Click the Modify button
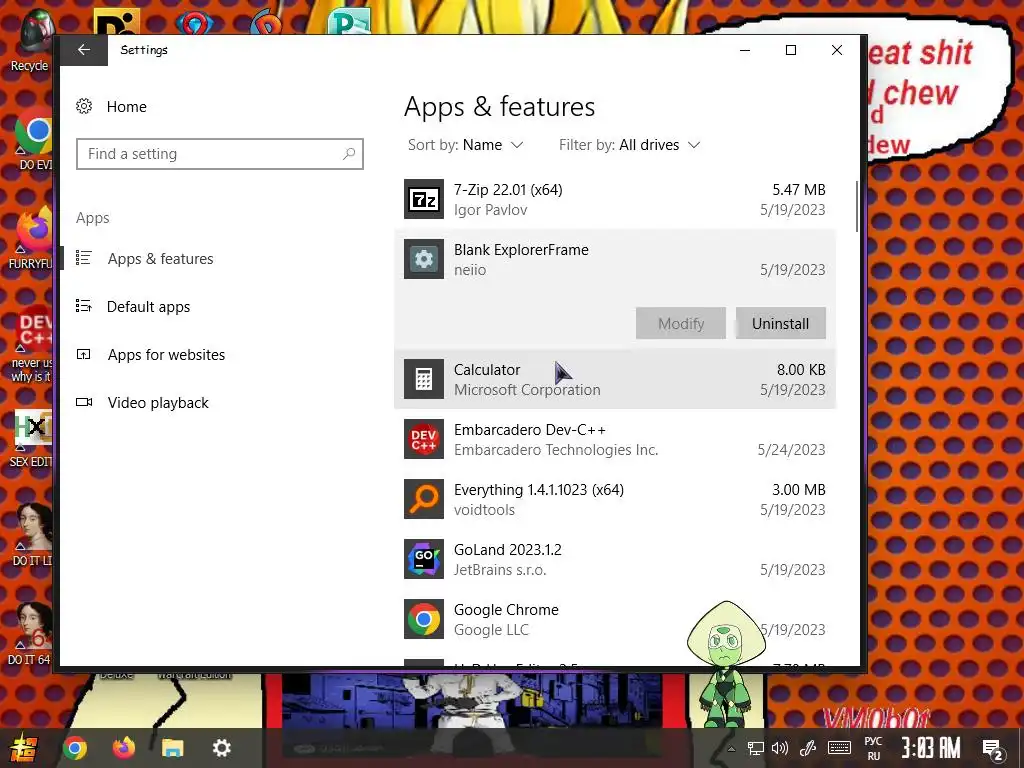 [681, 323]
